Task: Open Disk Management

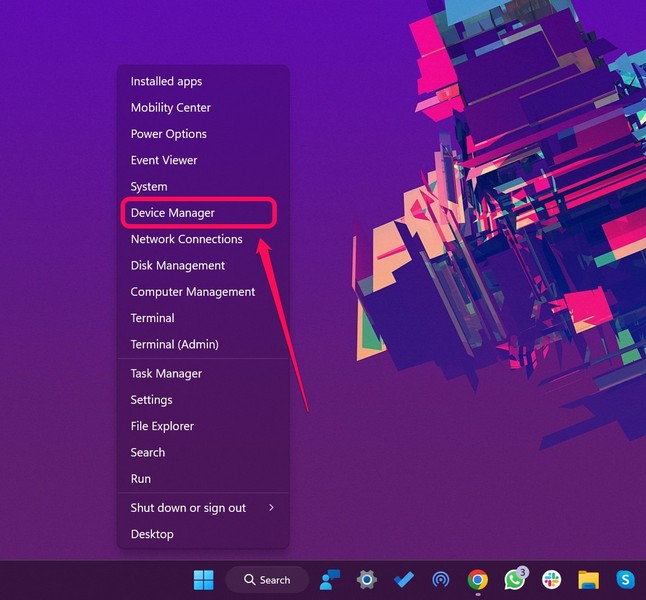Action: click(177, 265)
